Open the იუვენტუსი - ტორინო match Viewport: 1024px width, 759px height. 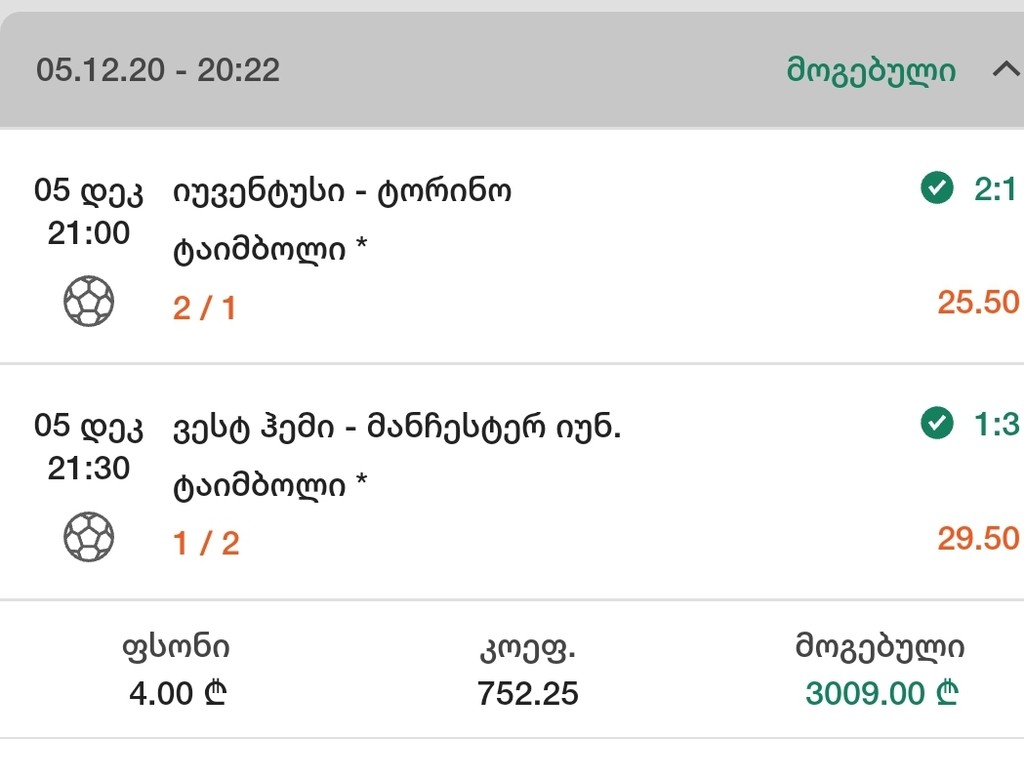(342, 190)
